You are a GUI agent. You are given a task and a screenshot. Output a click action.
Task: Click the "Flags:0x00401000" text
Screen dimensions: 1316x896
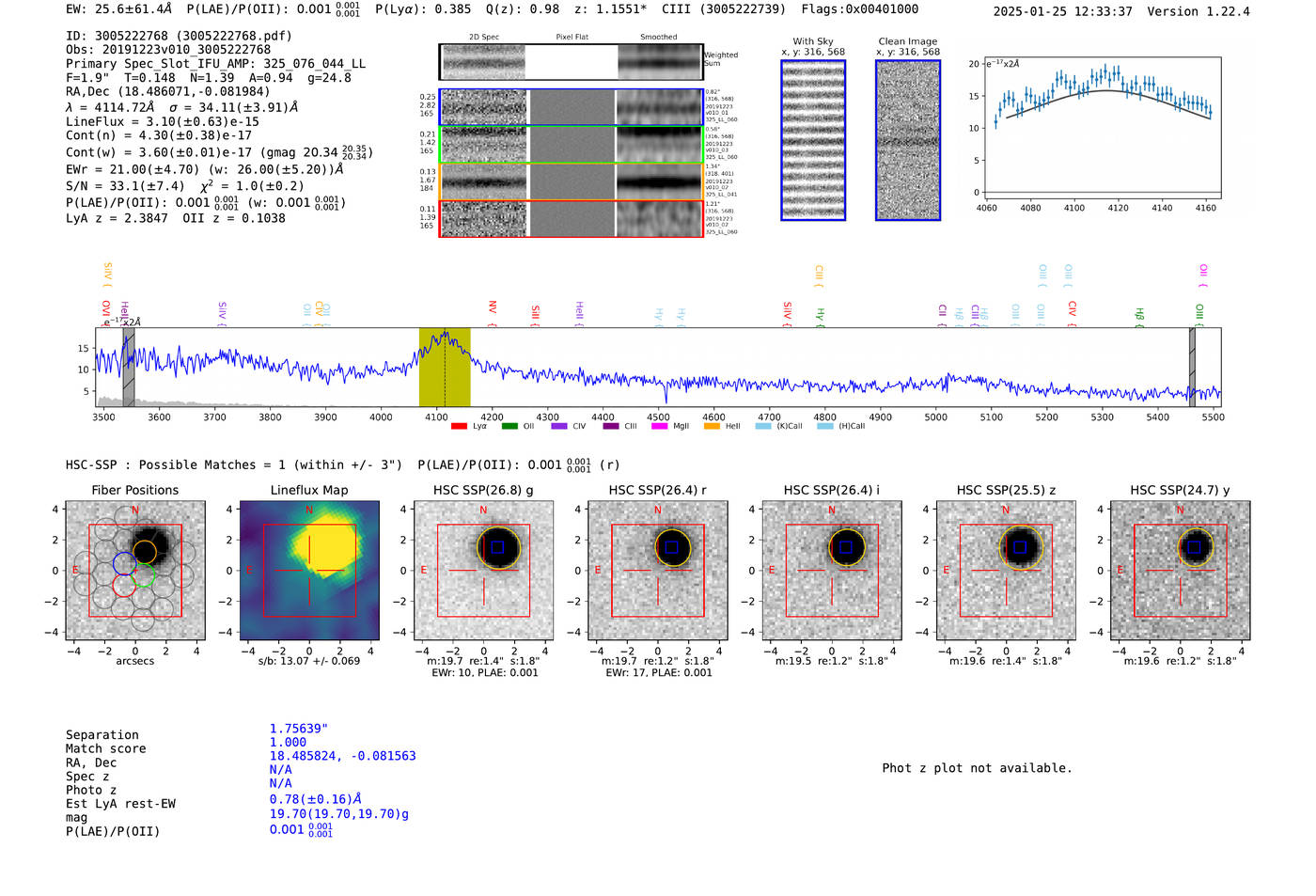[860, 9]
